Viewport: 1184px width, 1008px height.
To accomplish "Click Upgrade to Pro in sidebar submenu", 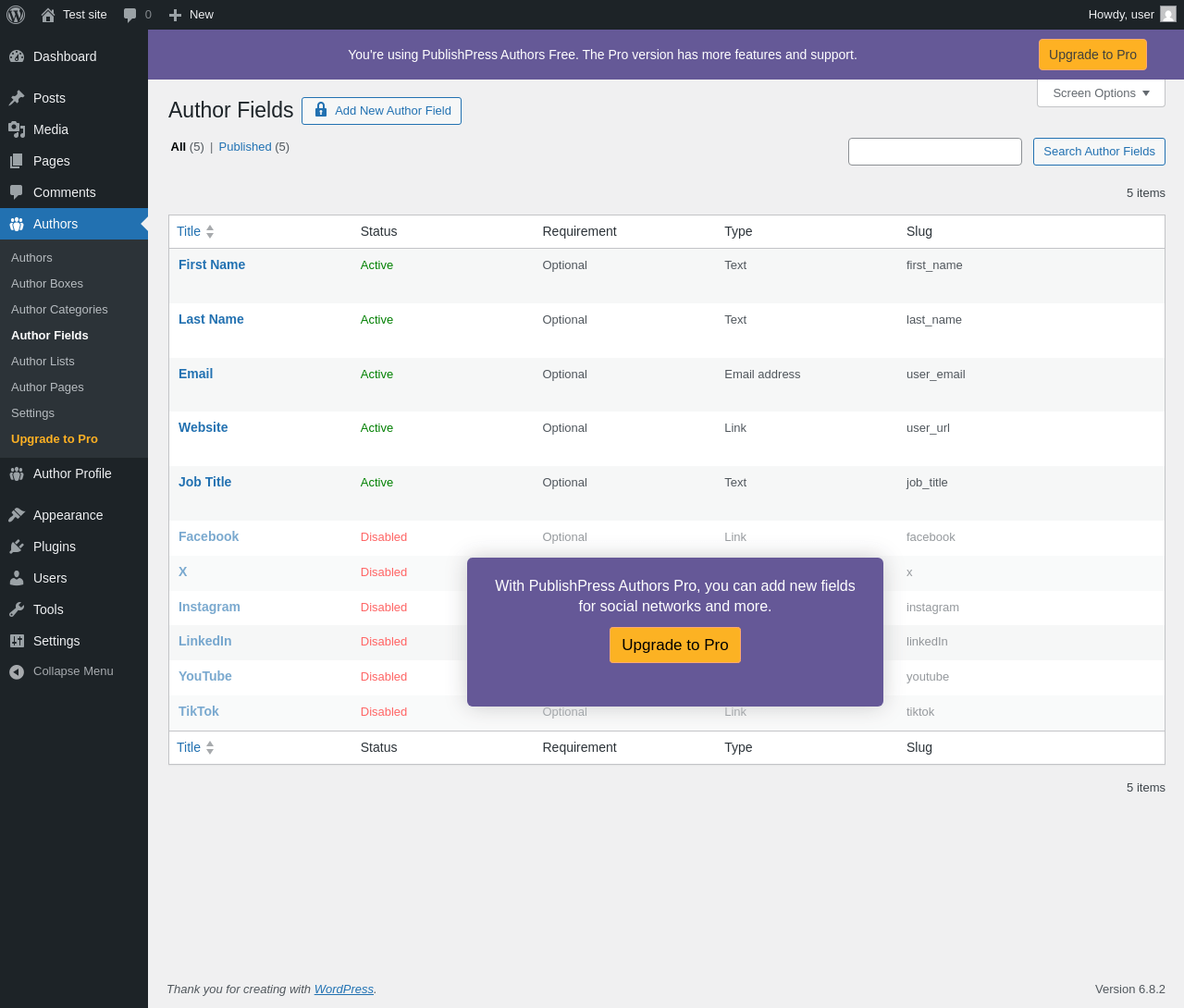I will point(55,439).
